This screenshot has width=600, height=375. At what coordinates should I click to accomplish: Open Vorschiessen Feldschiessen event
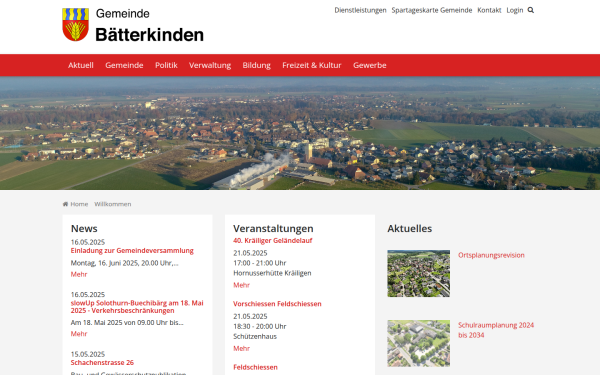[277, 303]
